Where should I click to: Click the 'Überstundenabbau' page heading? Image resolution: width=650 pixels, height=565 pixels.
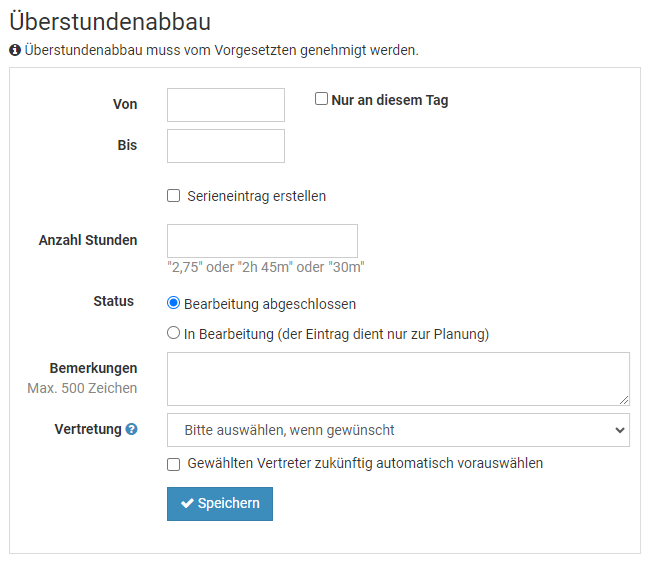110,20
